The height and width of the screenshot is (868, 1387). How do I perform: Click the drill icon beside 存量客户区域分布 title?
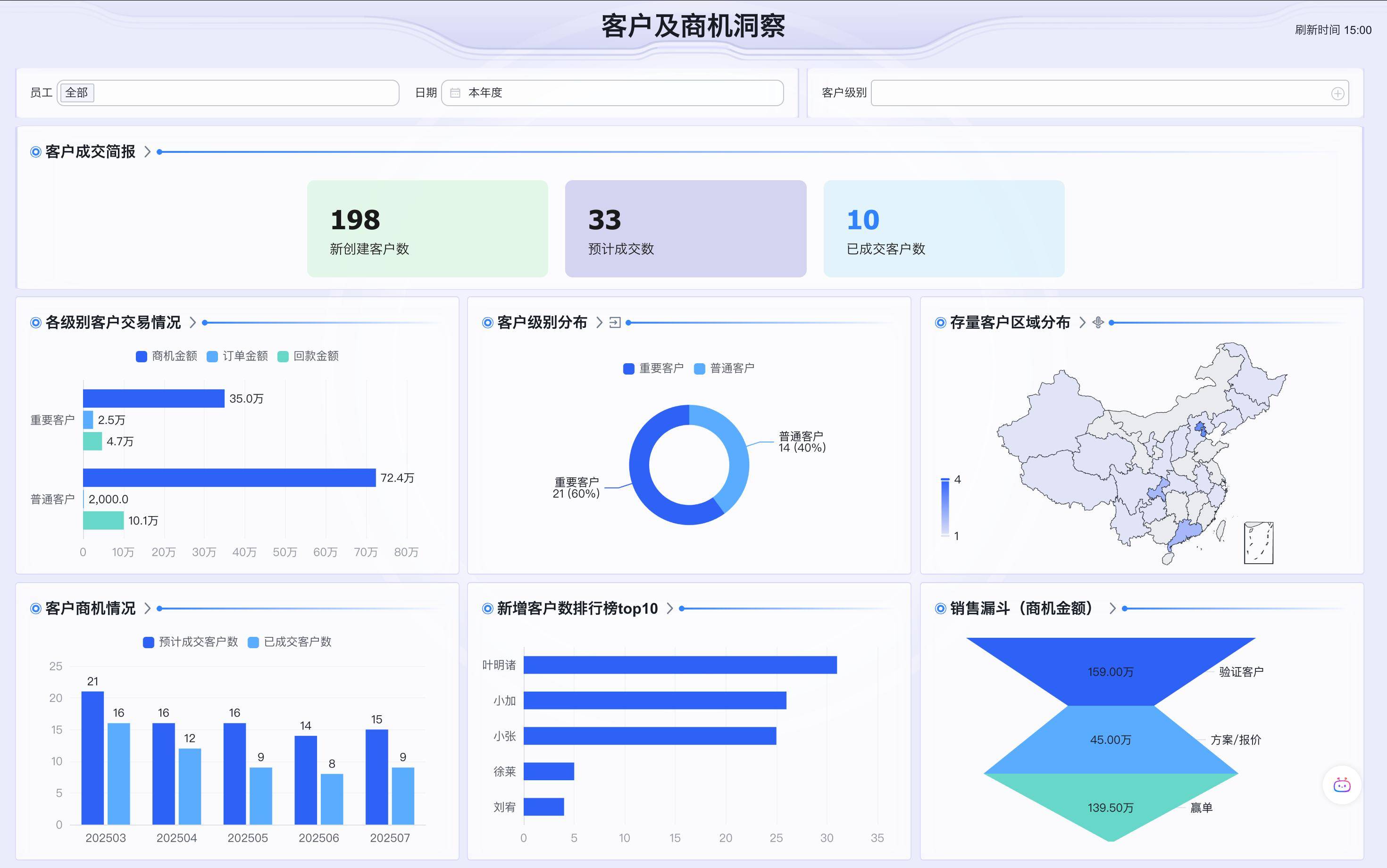point(1098,323)
